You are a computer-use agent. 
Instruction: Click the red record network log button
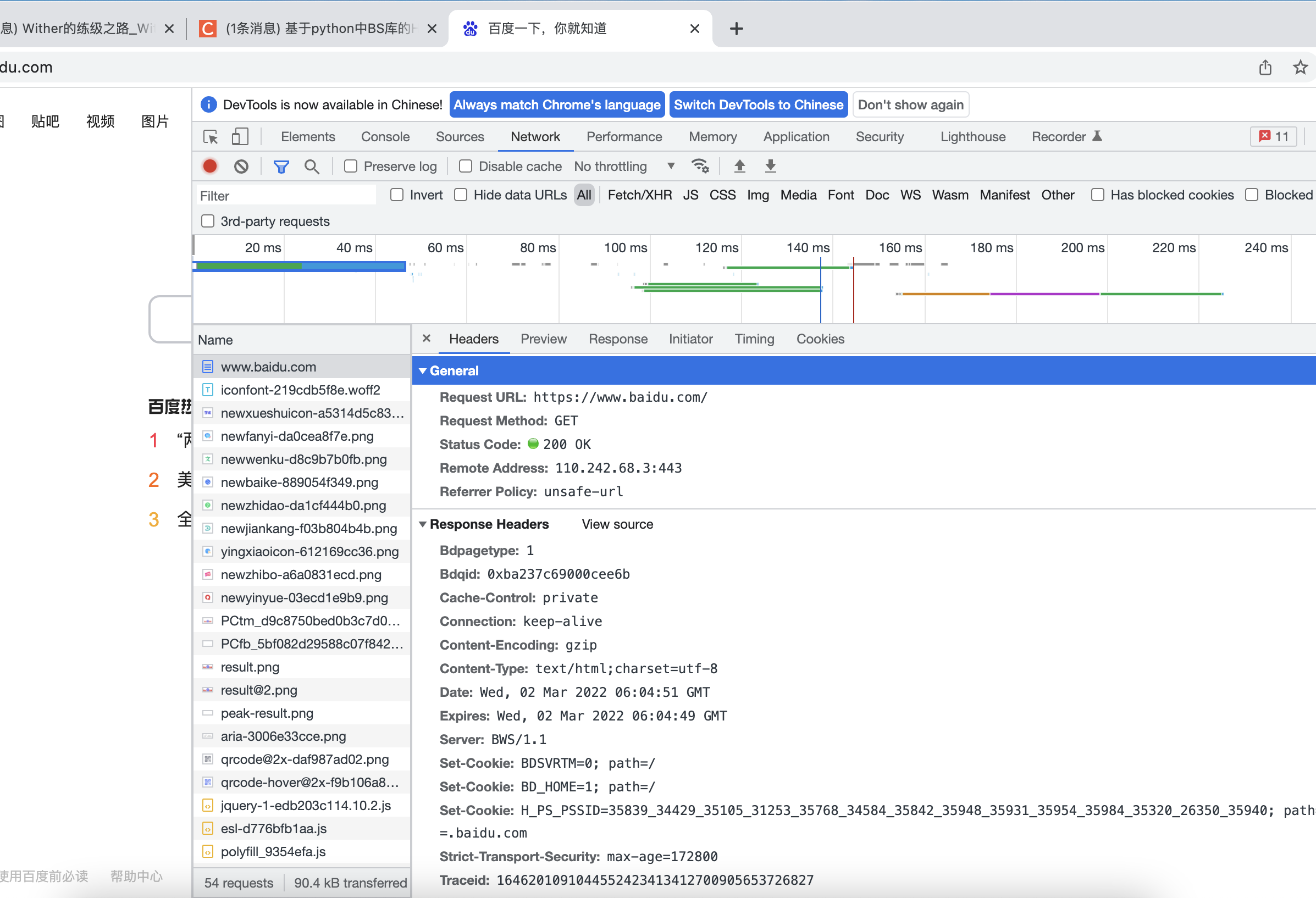point(209,166)
